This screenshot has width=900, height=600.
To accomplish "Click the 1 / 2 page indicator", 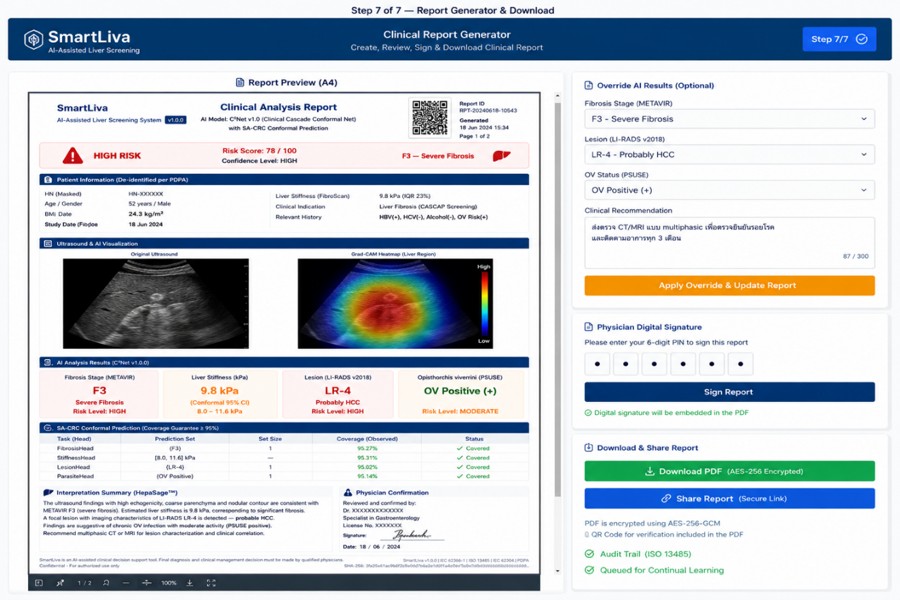I will [x=84, y=583].
